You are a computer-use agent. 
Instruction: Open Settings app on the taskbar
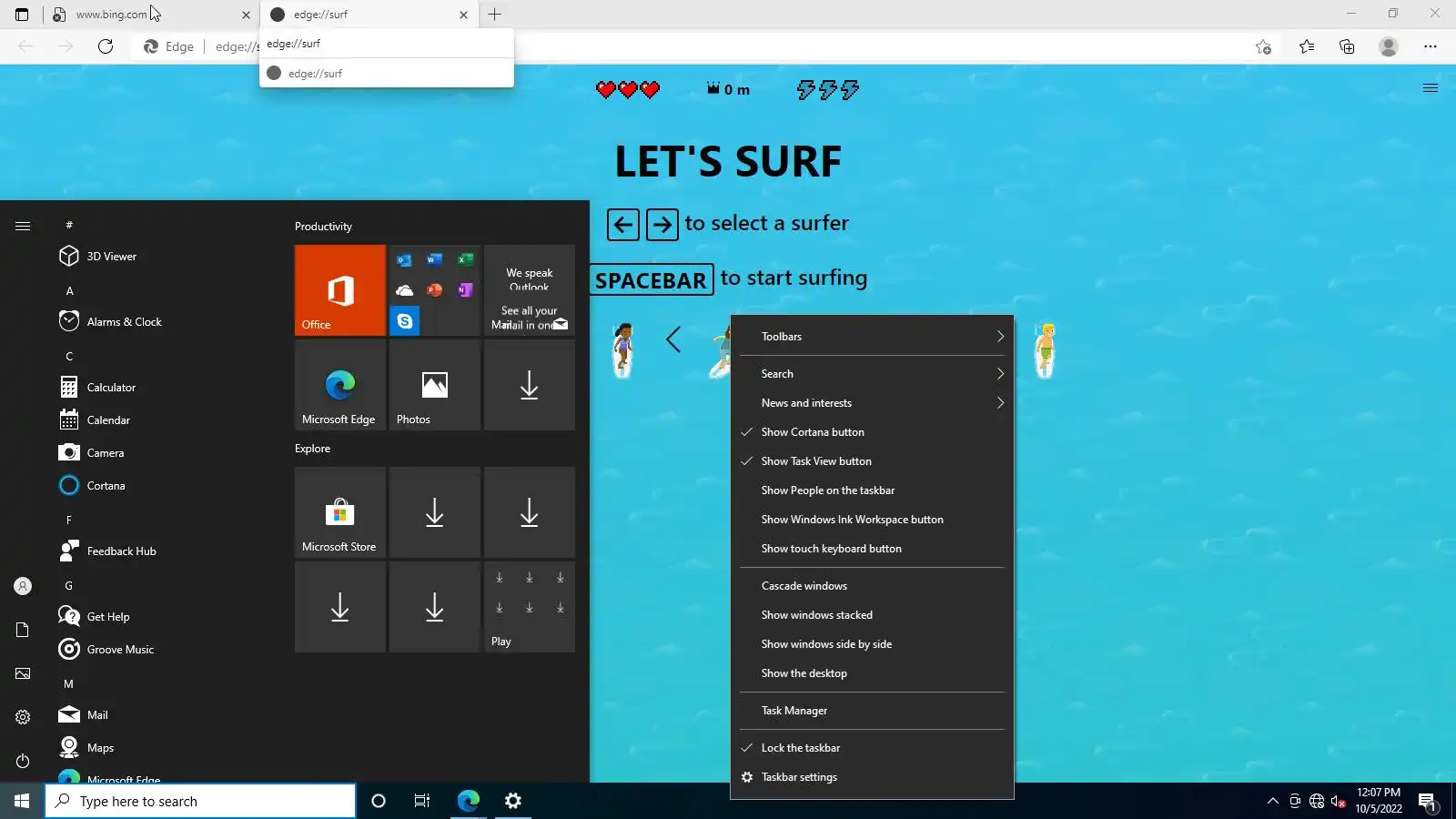(x=513, y=801)
